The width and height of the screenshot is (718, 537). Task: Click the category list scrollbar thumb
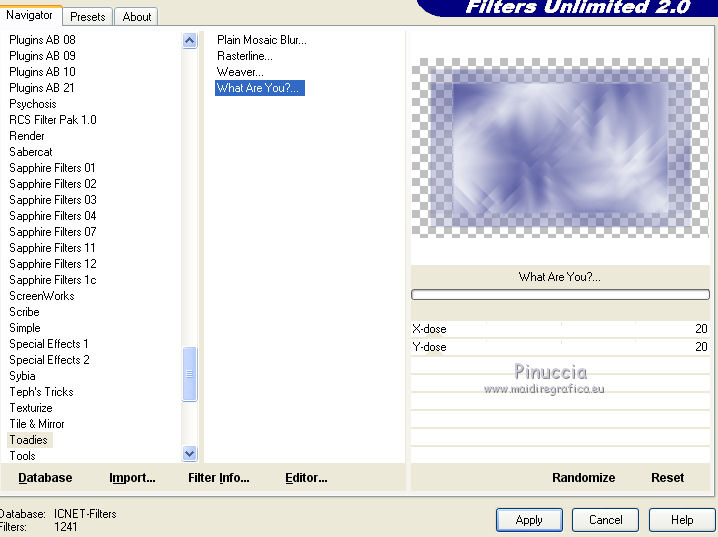pos(190,374)
